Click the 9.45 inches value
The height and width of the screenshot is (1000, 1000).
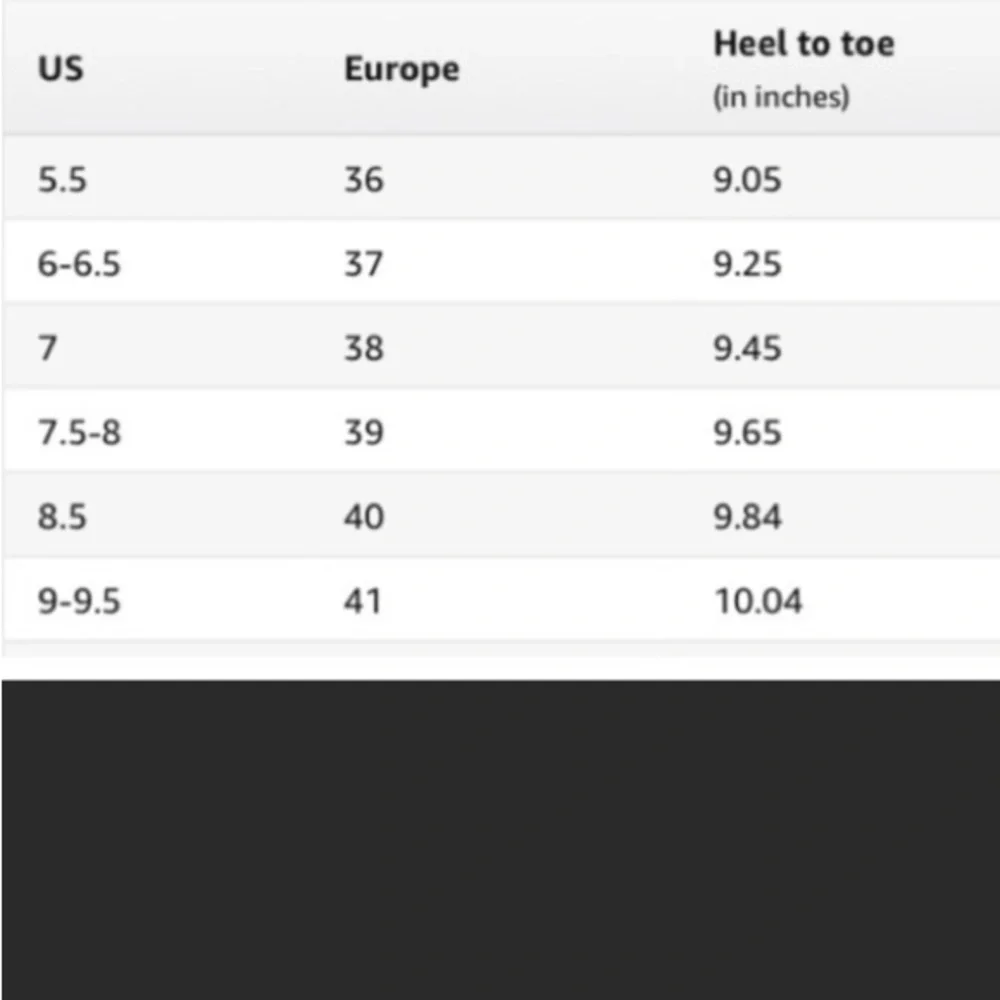tap(747, 348)
